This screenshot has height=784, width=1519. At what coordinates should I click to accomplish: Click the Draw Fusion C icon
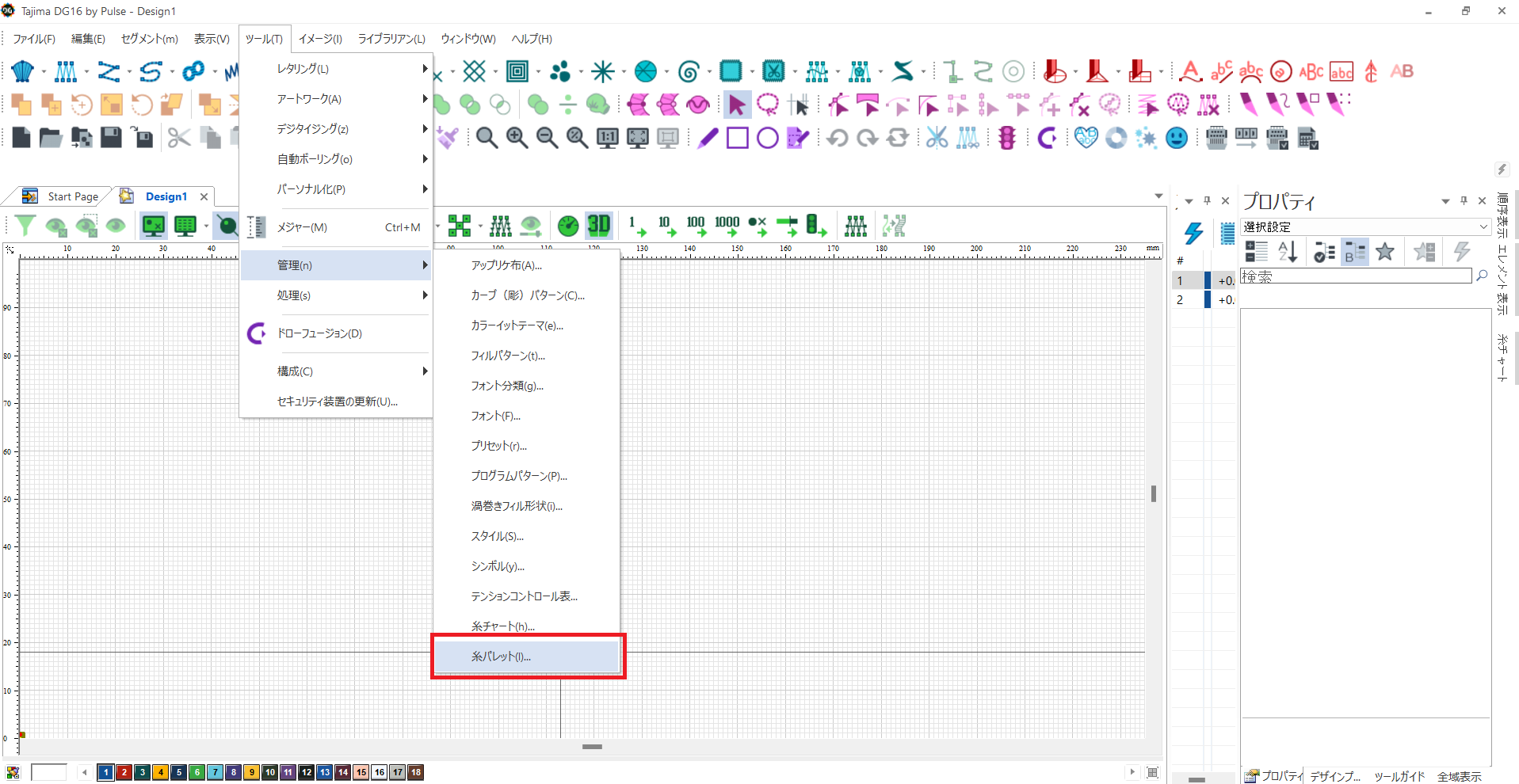coord(1047,138)
